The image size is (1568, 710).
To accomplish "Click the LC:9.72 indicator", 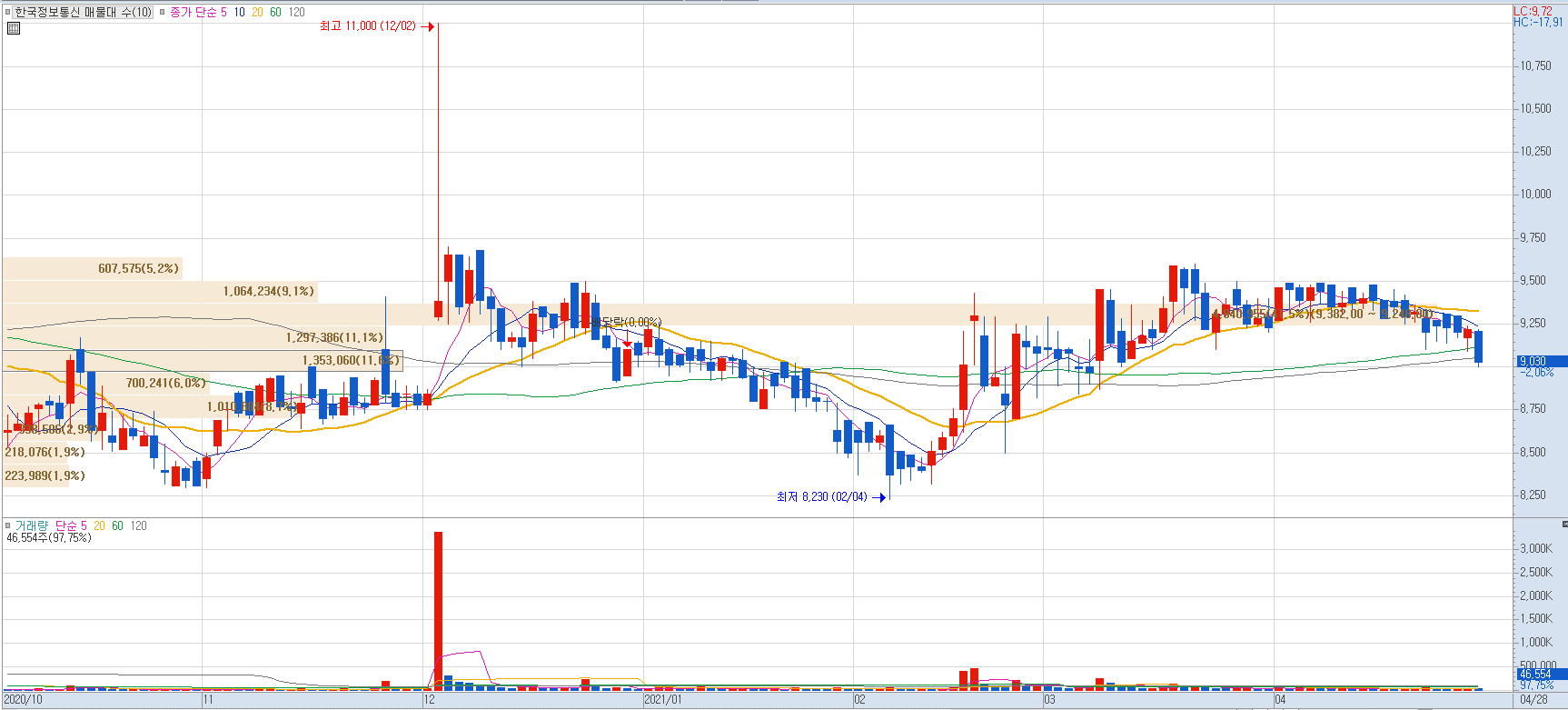I will click(x=1533, y=11).
